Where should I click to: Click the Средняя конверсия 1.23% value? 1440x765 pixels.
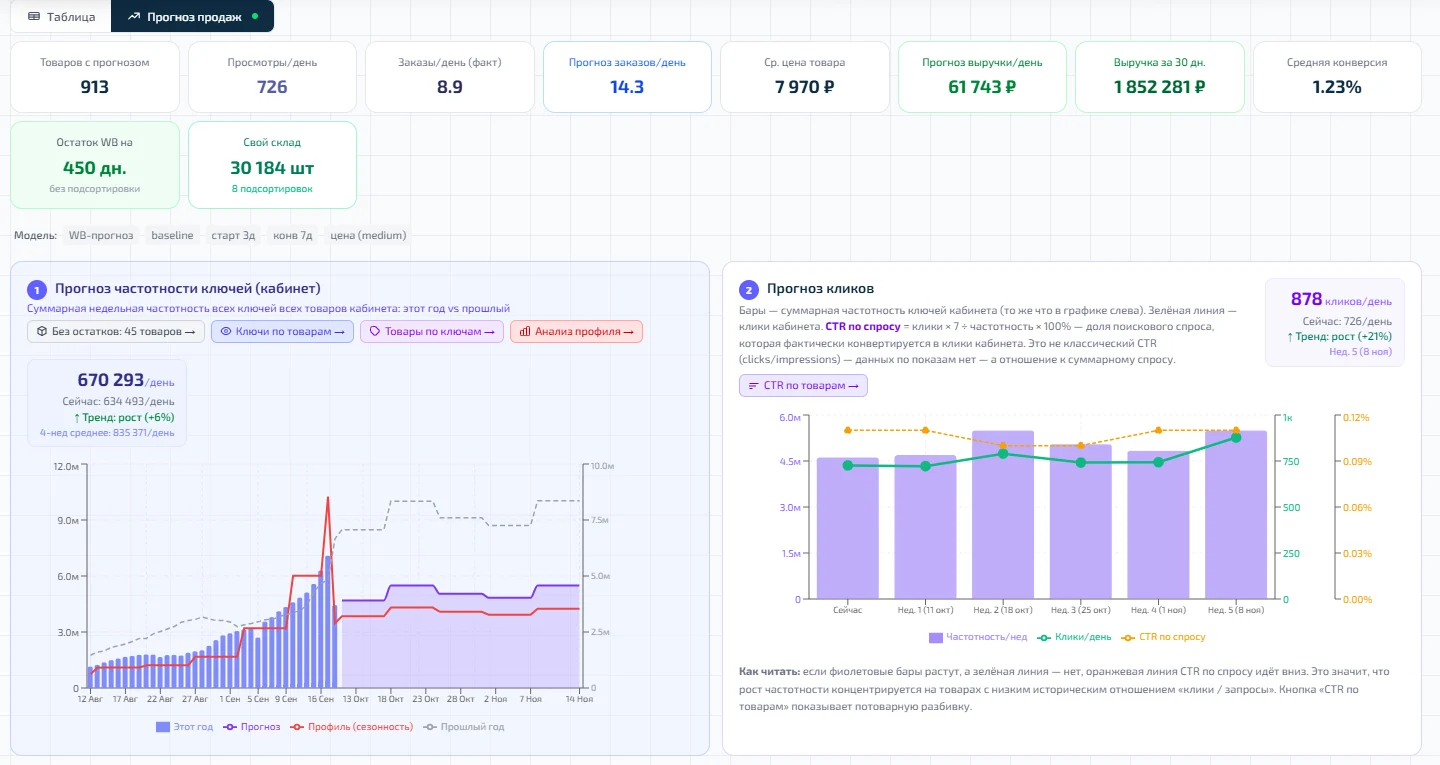tap(1337, 87)
